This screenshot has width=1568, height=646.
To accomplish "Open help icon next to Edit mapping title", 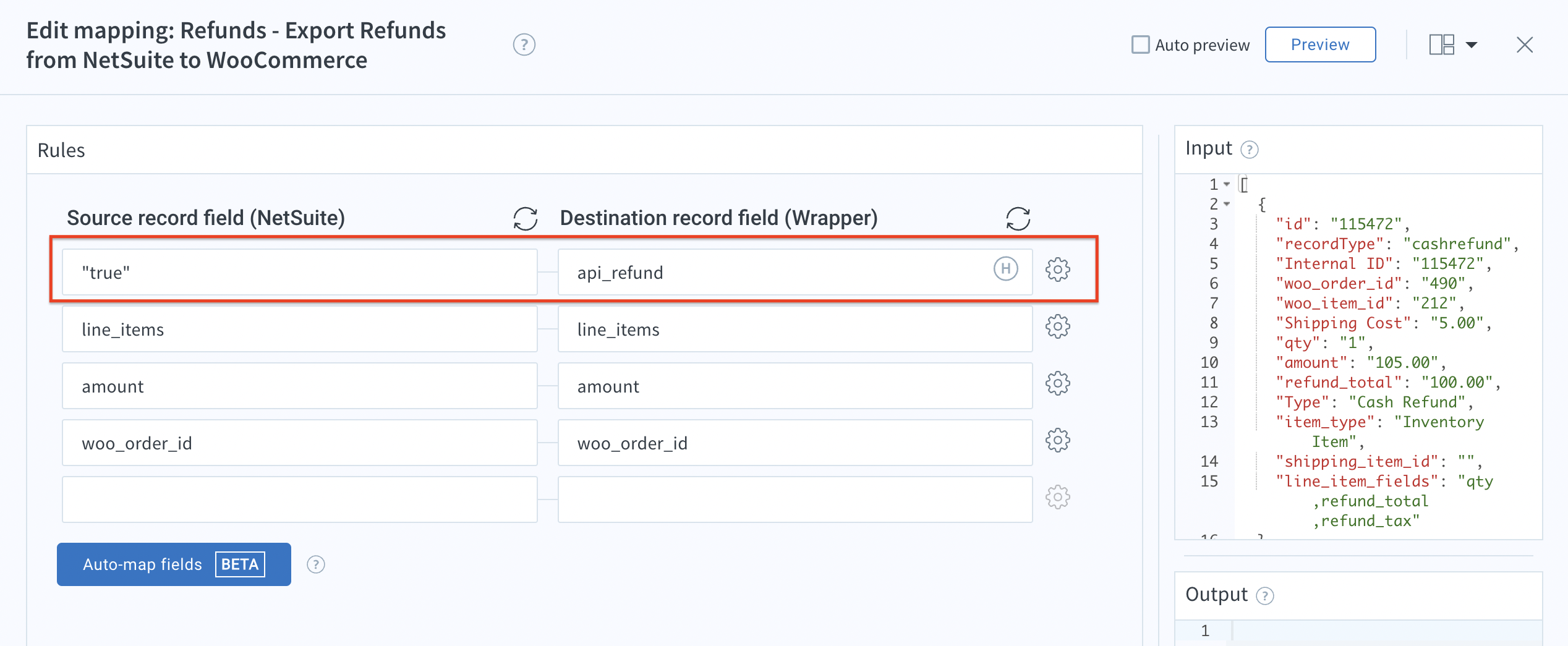I will click(x=524, y=45).
